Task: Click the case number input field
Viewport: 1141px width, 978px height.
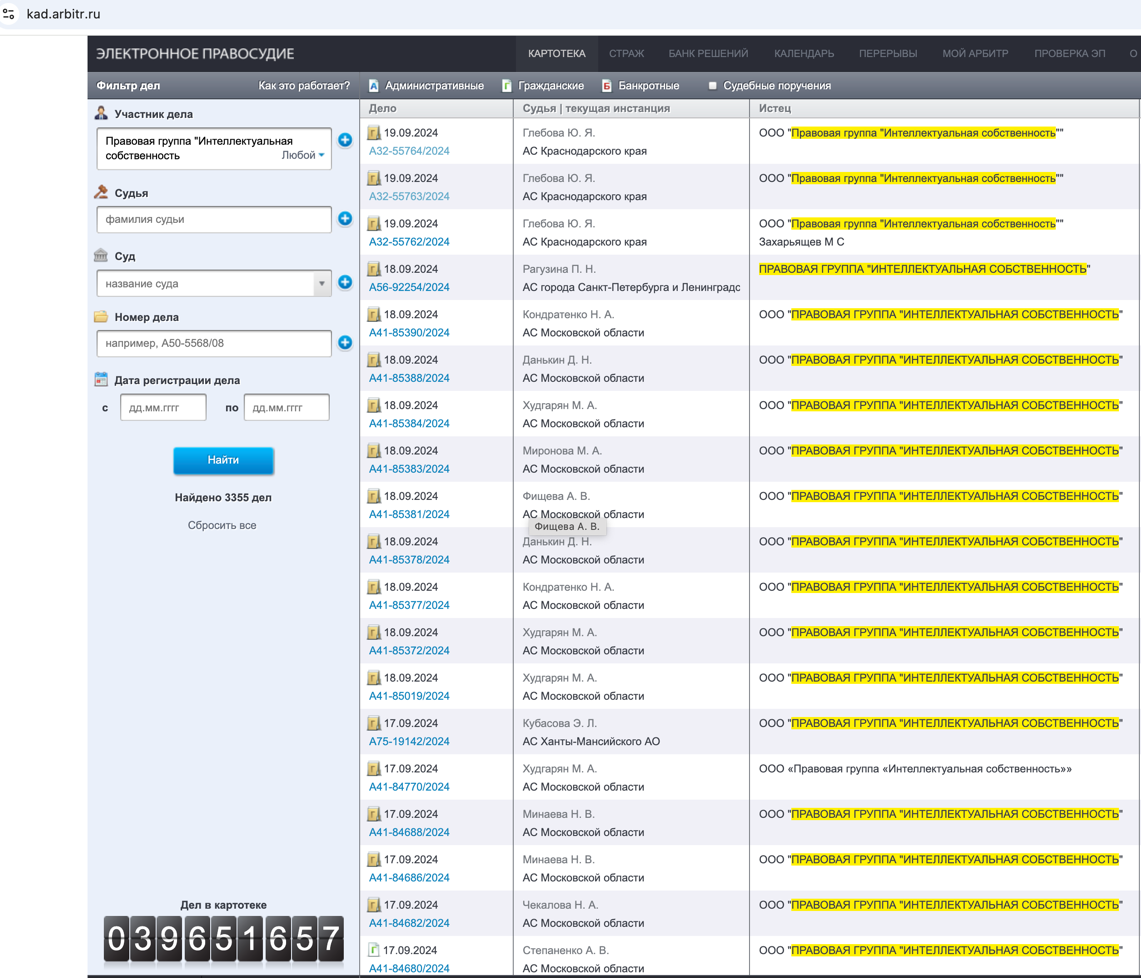Action: pyautogui.click(x=214, y=343)
